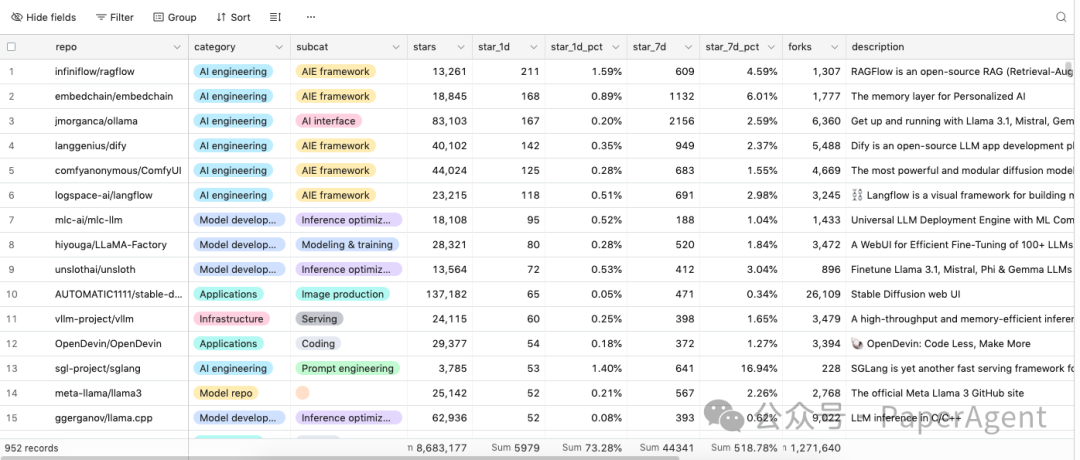1080x460 pixels.
Task: Click the AI engineering tag for ragflow
Action: pos(233,72)
